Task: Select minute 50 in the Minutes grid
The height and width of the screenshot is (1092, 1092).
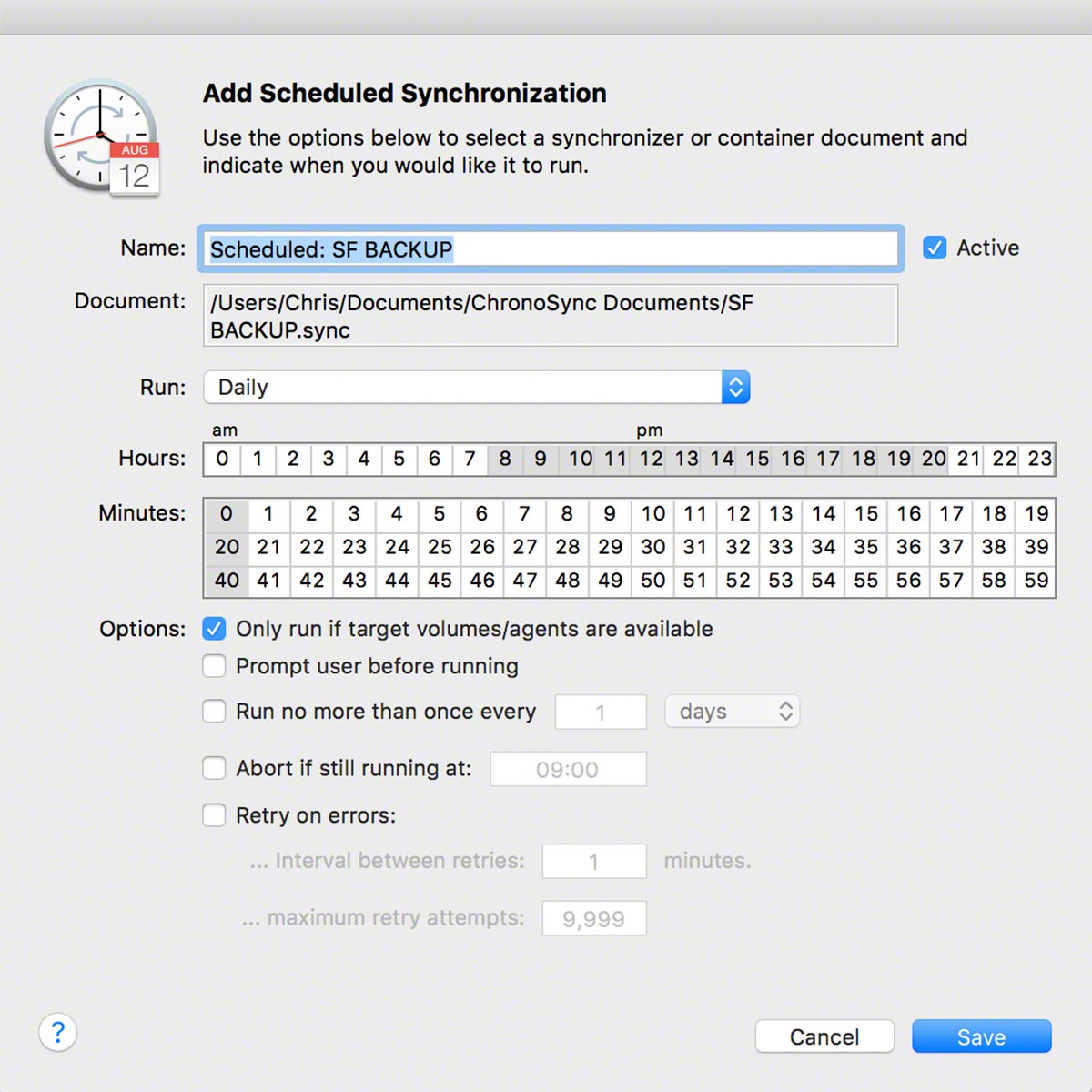Action: tap(652, 581)
